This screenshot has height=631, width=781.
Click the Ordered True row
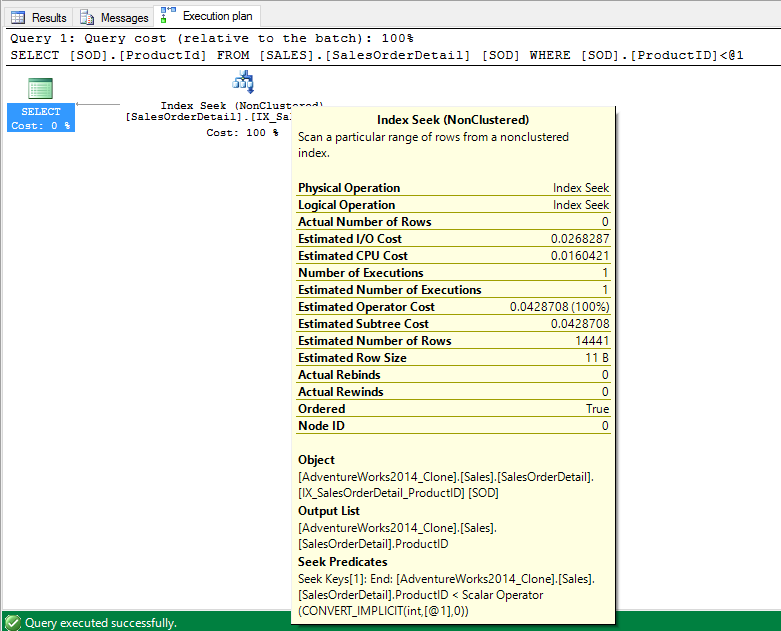[x=453, y=408]
